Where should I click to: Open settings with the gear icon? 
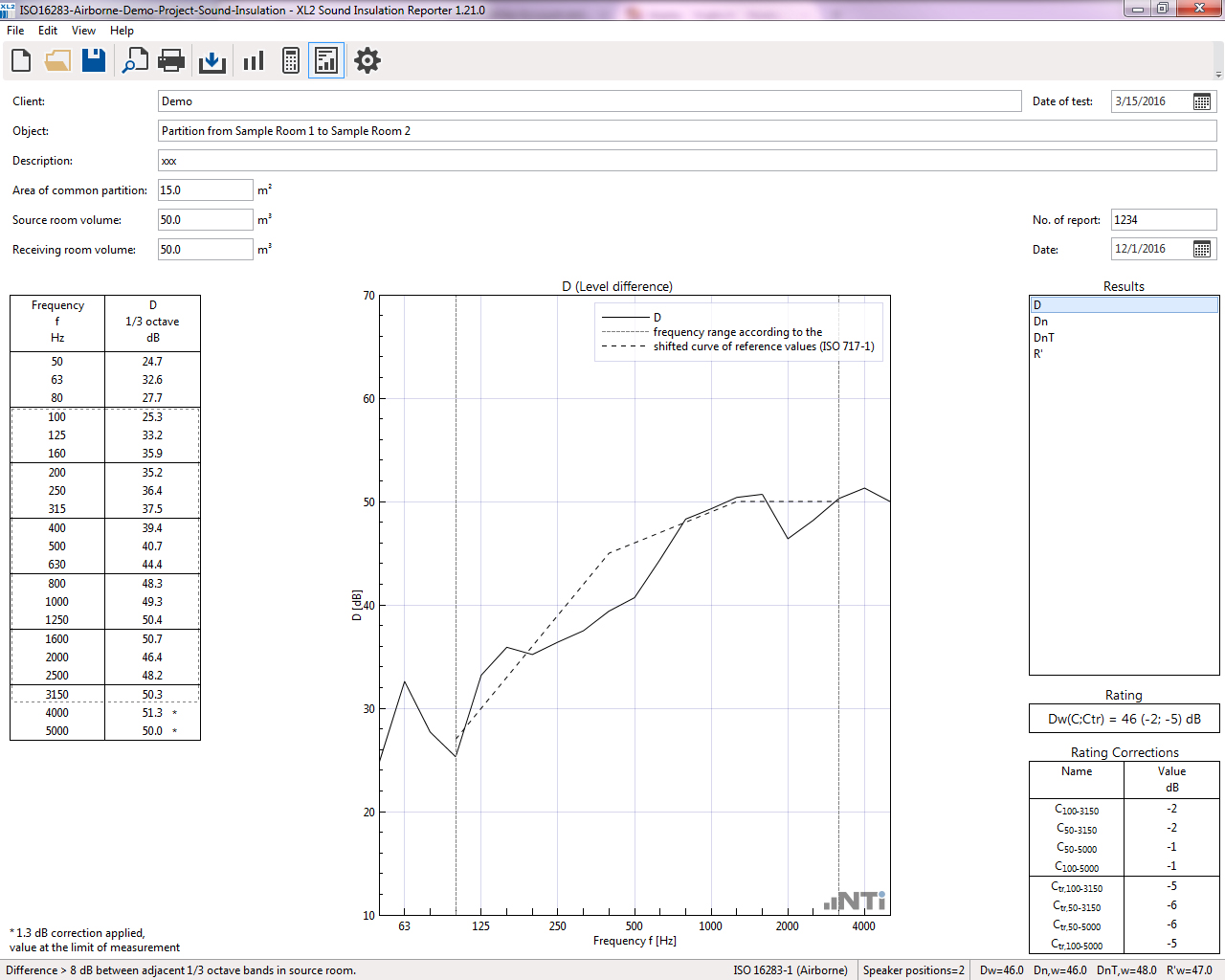click(x=367, y=61)
